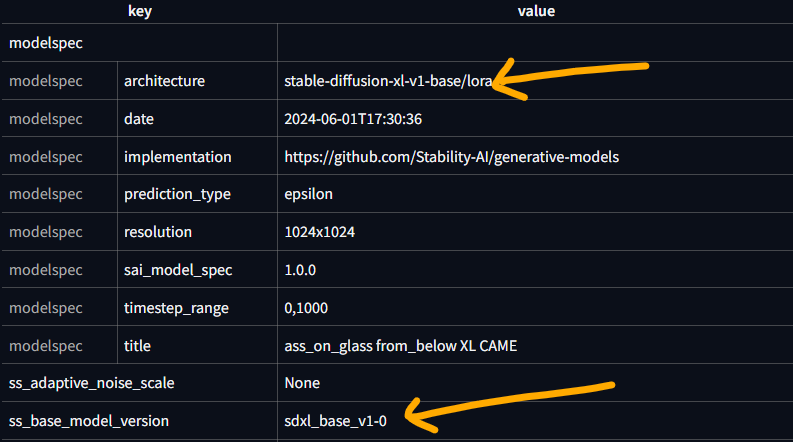Select the stable-diffusion-xl-v1-base/lora value
The image size is (793, 442).
point(388,81)
